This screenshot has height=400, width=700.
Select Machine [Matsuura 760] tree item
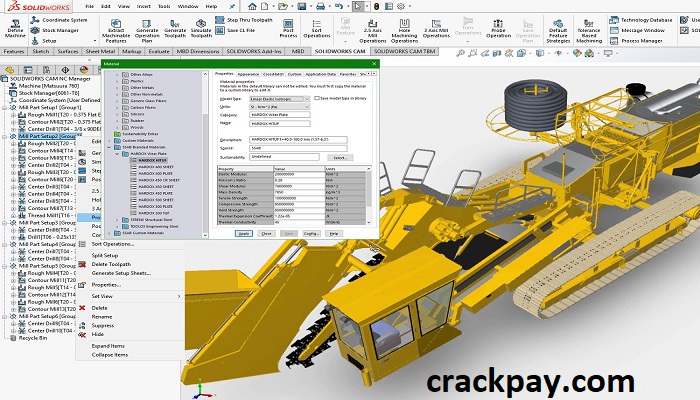point(49,86)
